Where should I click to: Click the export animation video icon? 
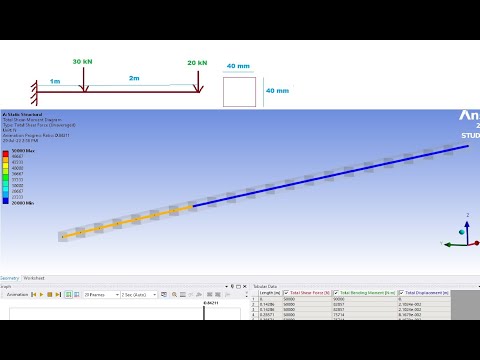[164, 295]
